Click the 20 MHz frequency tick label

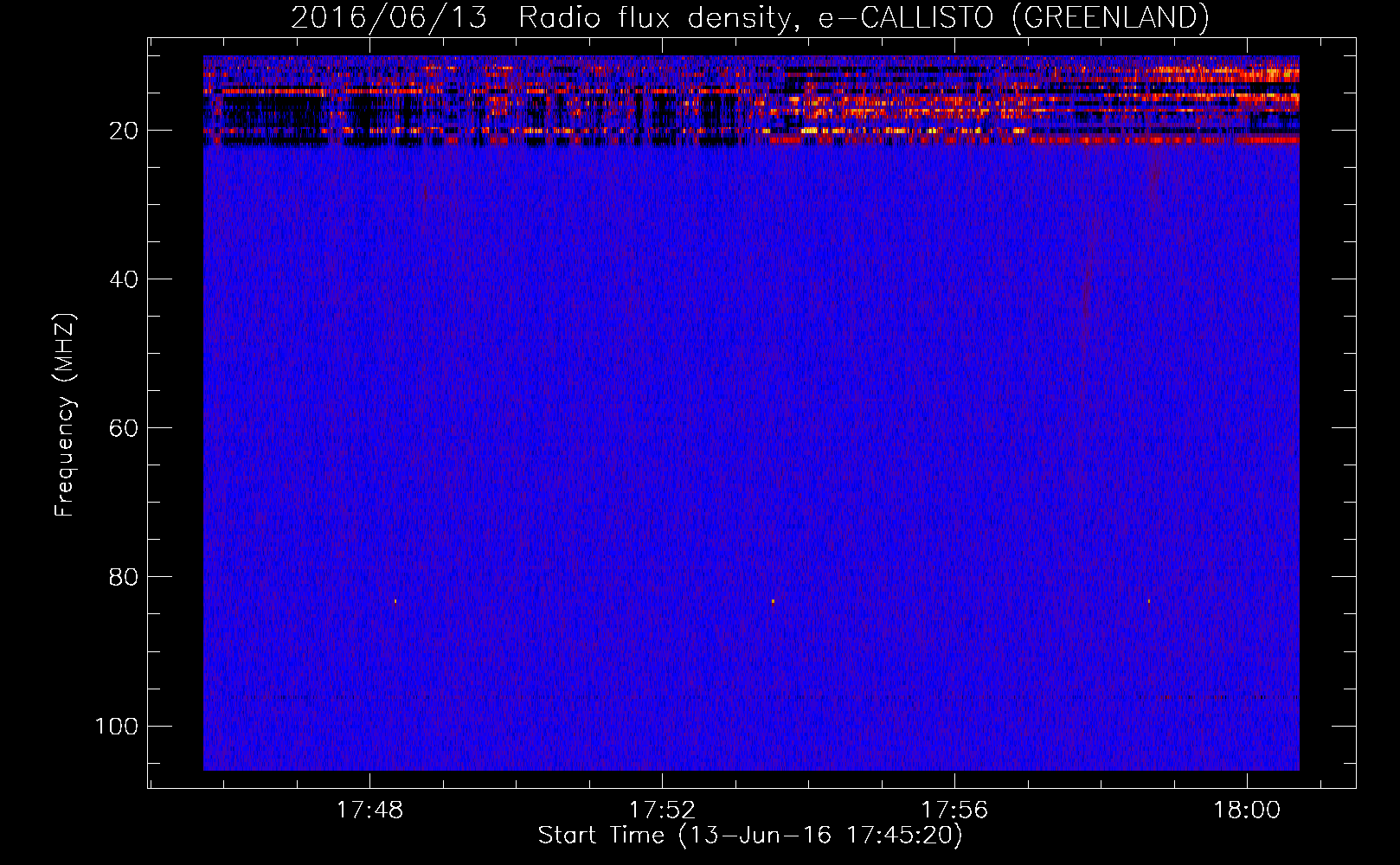coord(124,131)
